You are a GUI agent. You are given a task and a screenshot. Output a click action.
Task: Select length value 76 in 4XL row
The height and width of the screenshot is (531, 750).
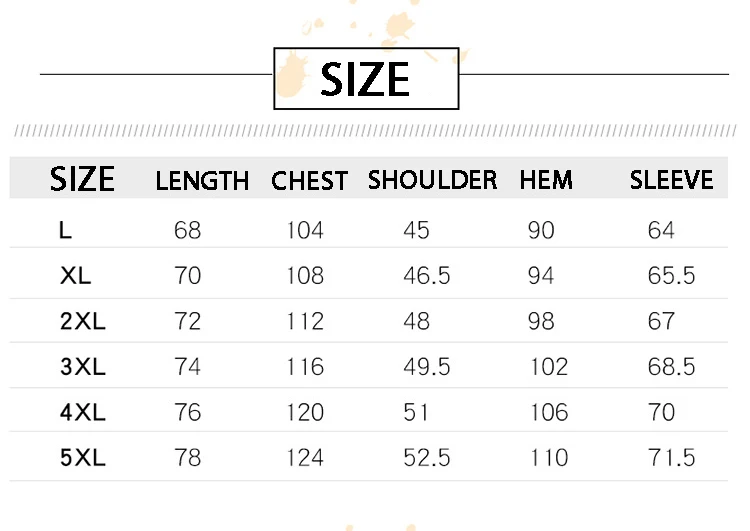click(x=187, y=412)
